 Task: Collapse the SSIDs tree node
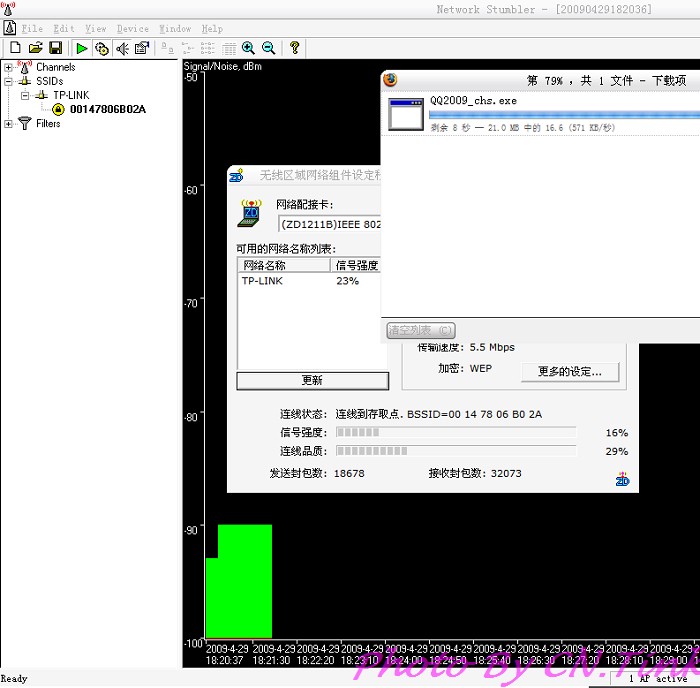(x=8, y=81)
